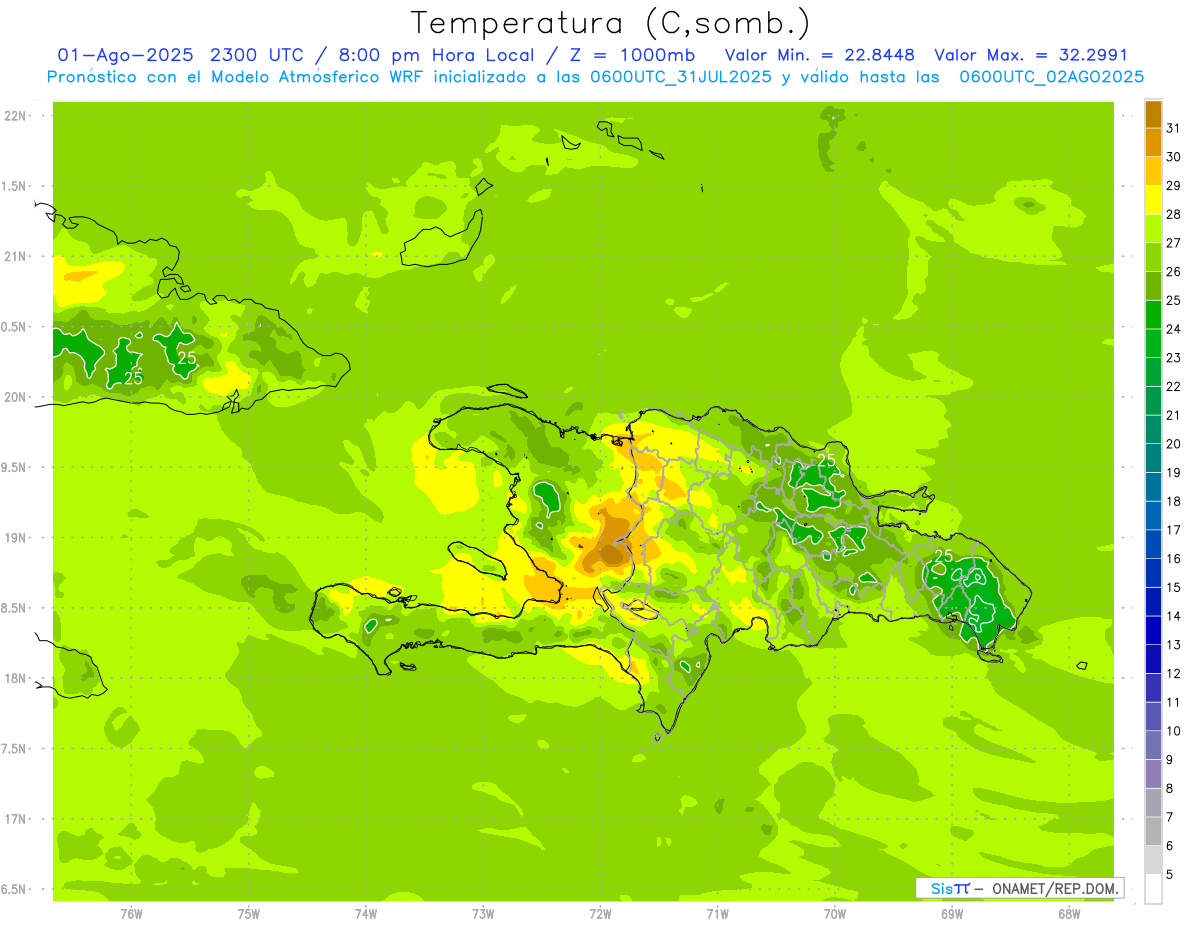Click the "29" color scale label
The width and height of the screenshot is (1200, 927).
[x=1173, y=186]
